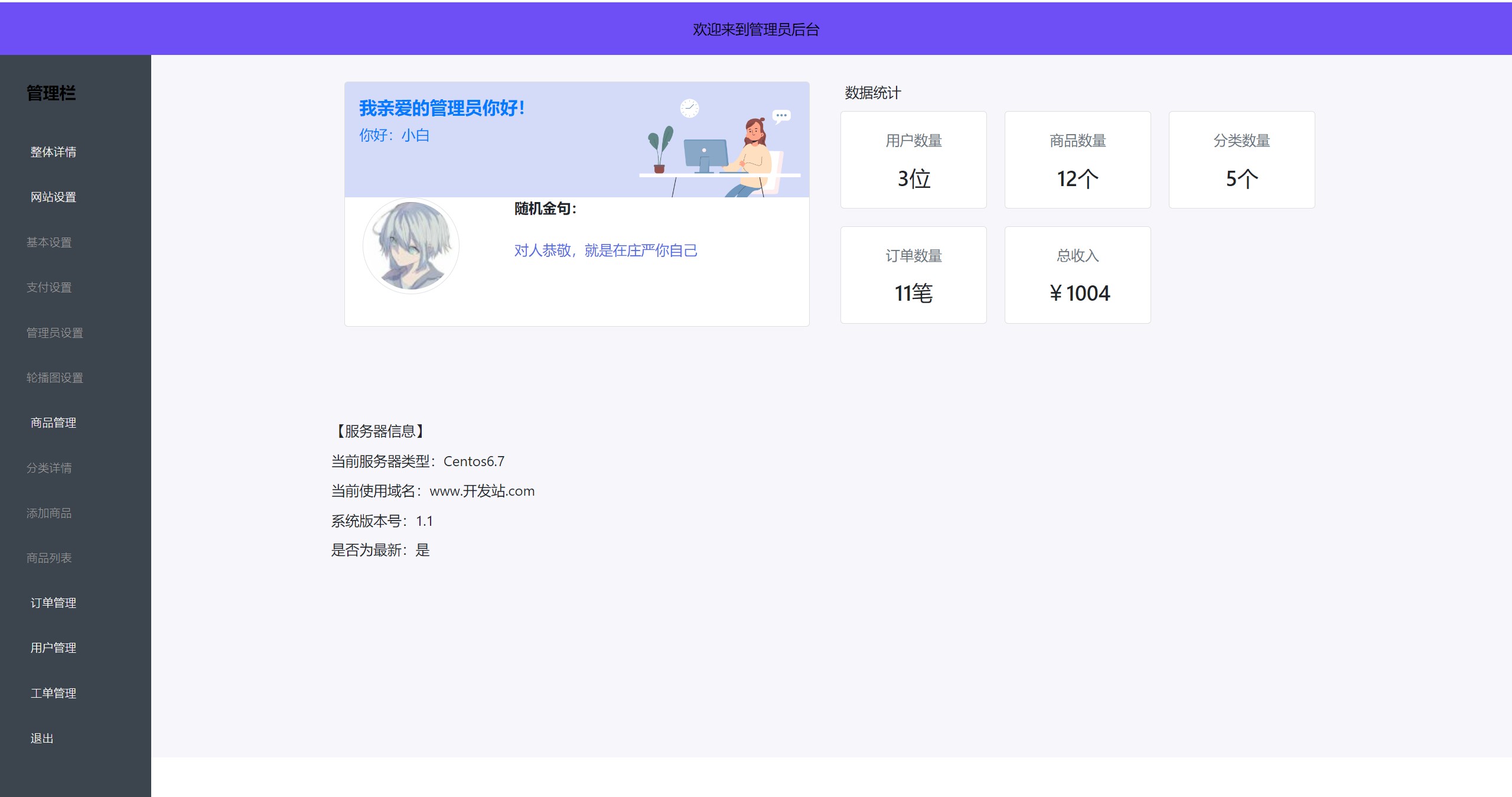Open 工单管理 ticket management
The image size is (1512, 797).
coord(53,693)
